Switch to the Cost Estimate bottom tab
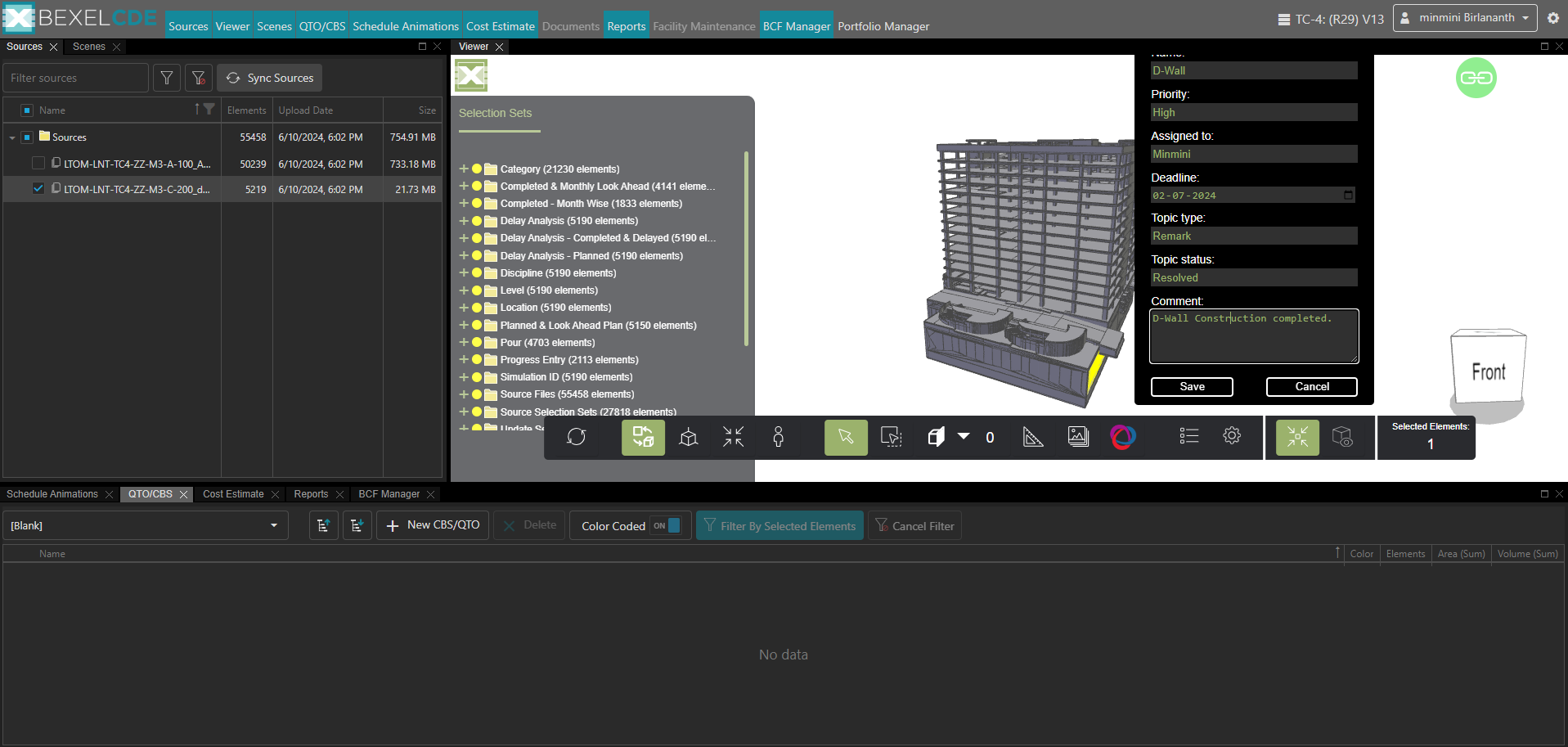 (233, 494)
